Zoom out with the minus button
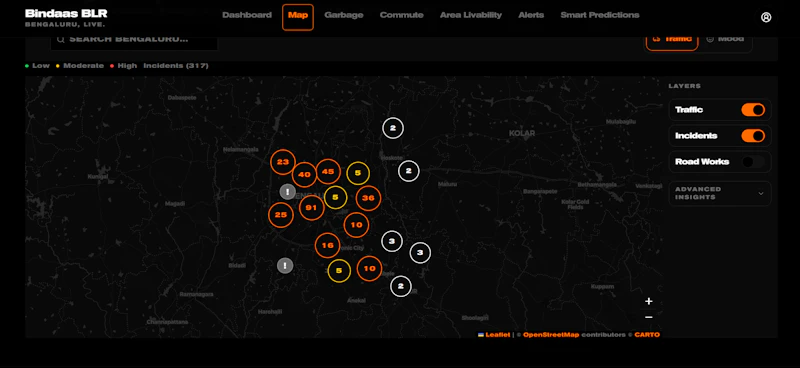Viewport: 800px width, 368px height. click(648, 317)
